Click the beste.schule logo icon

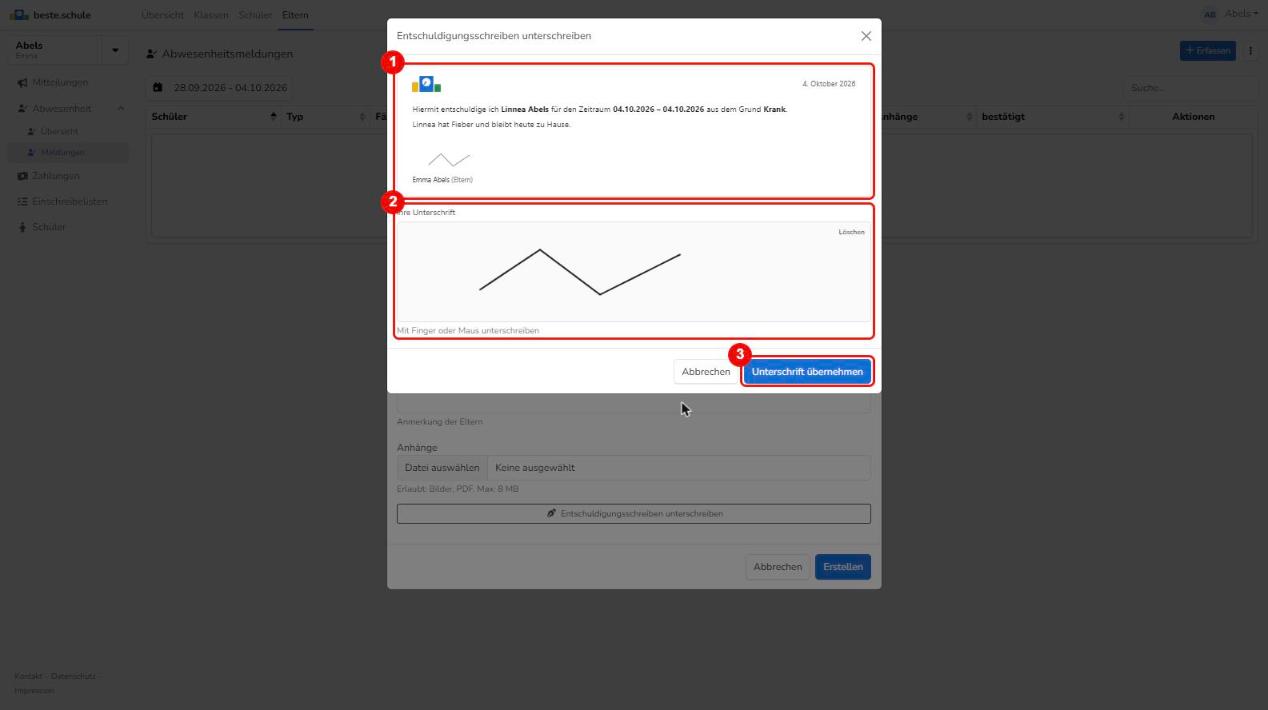(x=20, y=15)
